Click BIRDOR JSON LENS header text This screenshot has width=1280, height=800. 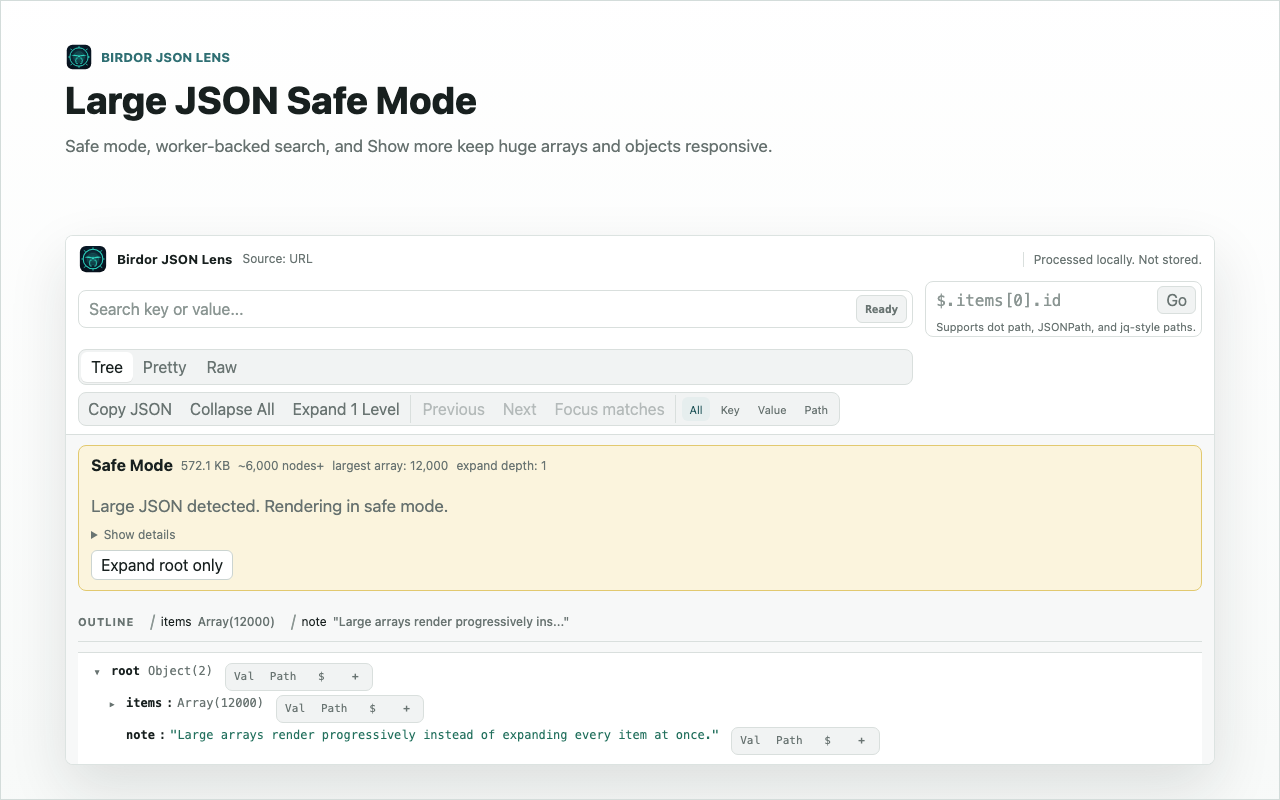click(165, 58)
